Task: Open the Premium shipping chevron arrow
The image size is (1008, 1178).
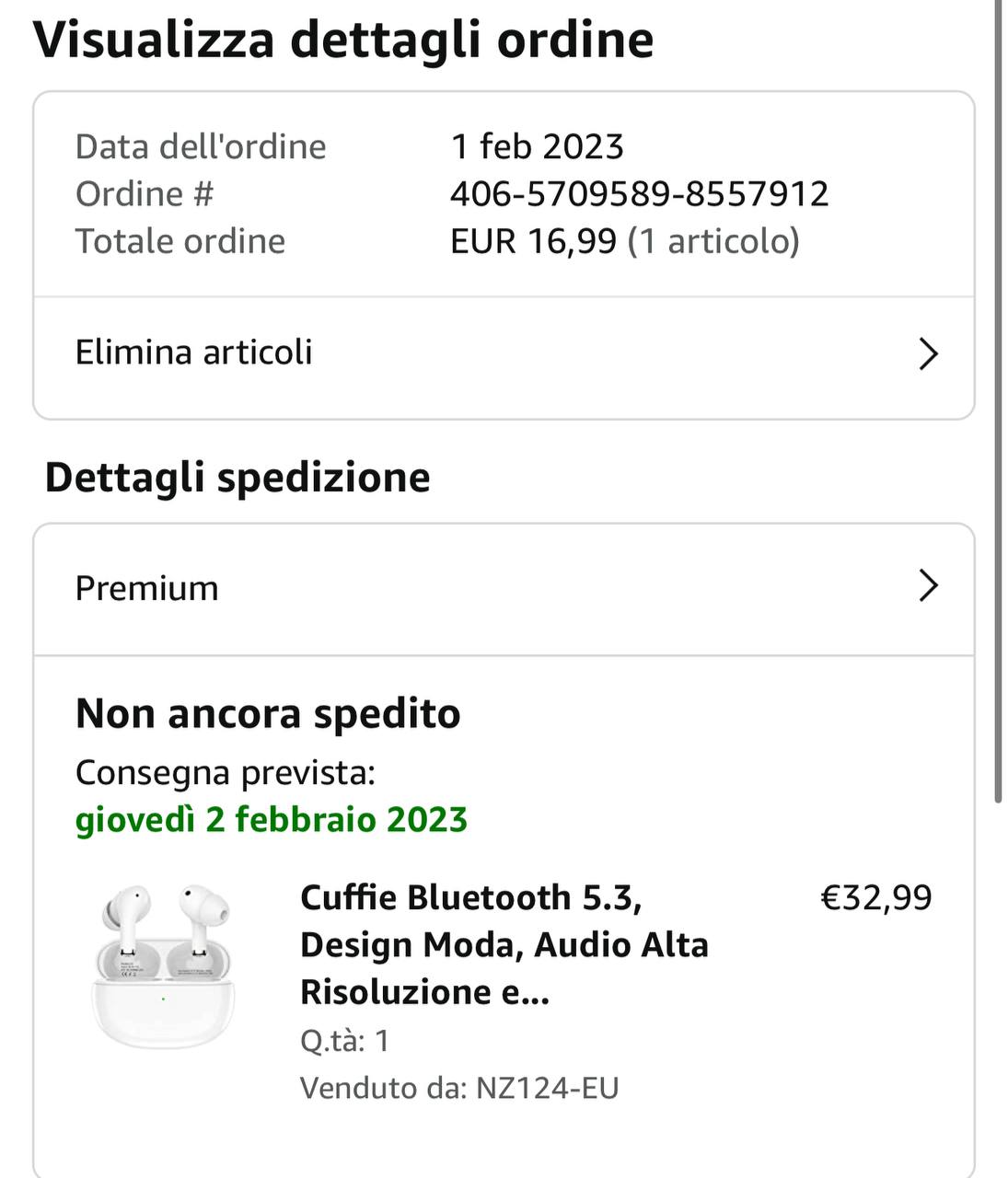Action: click(x=928, y=586)
